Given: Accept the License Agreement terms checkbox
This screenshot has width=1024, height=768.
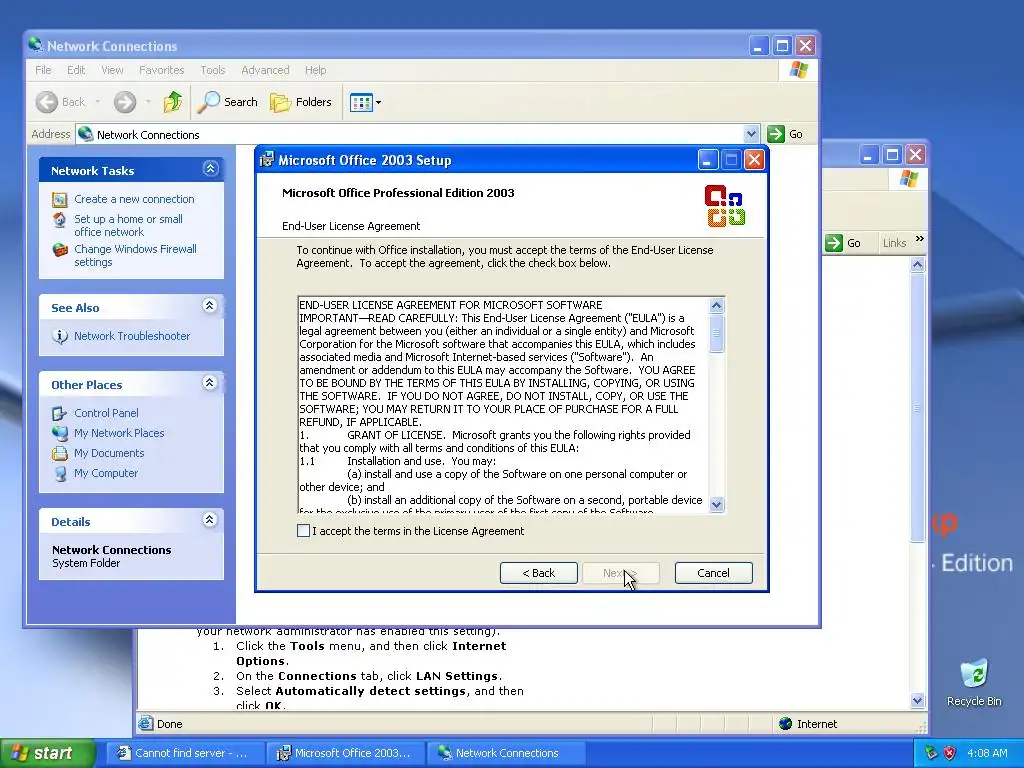Looking at the screenshot, I should 303,531.
